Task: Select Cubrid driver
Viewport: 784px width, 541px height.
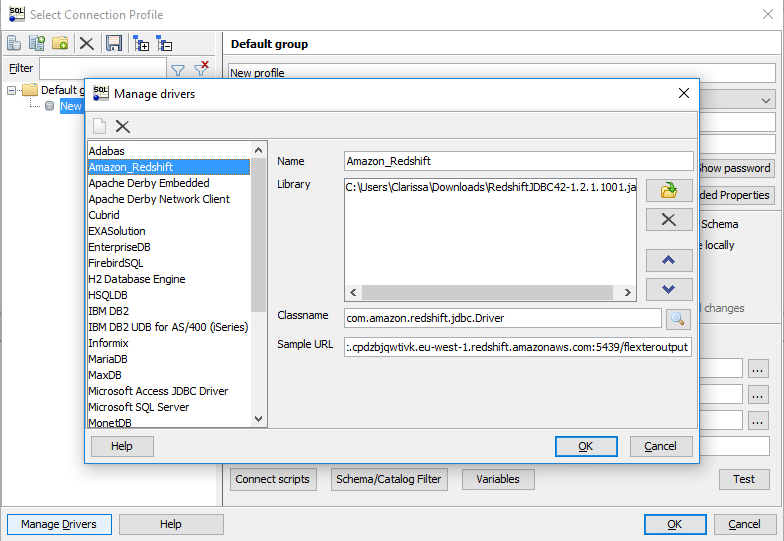Action: (x=169, y=215)
